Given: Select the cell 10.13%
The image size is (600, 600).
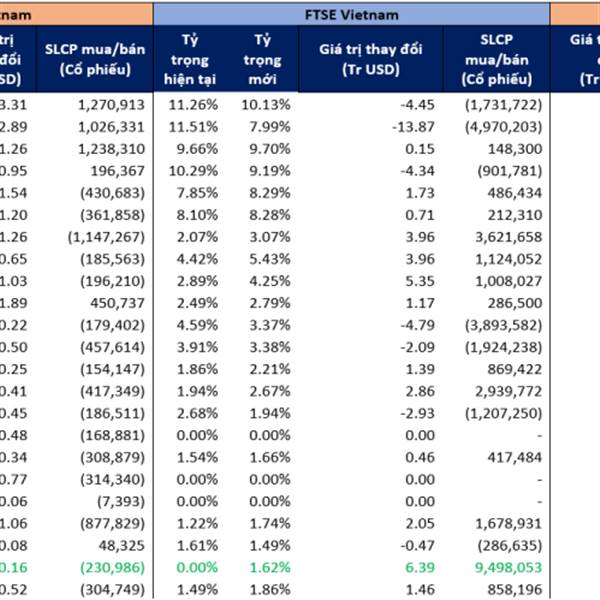Looking at the screenshot, I should coord(266,105).
